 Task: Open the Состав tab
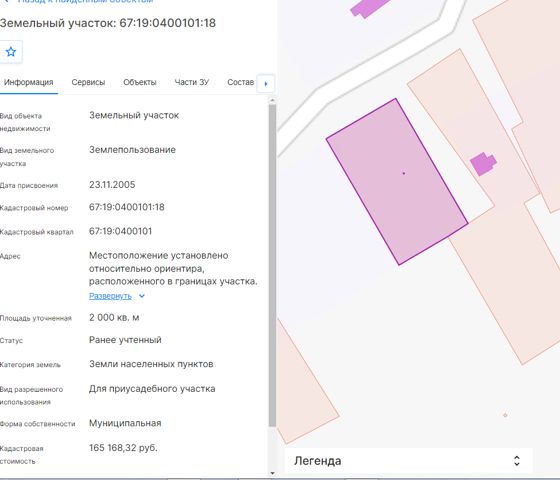click(x=240, y=82)
